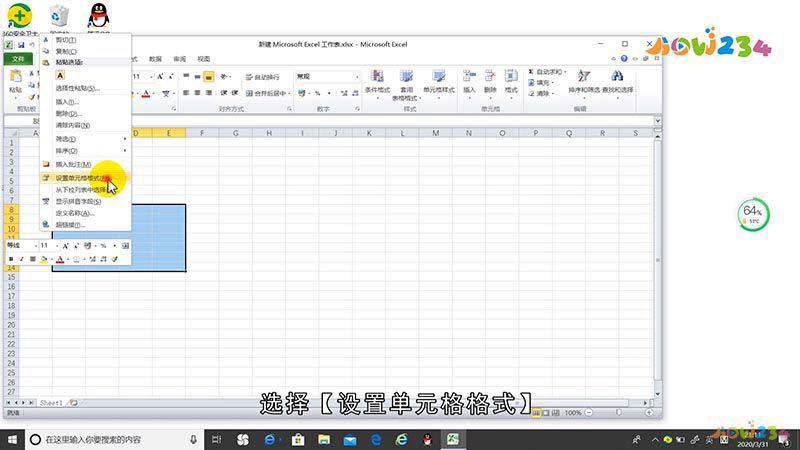Open the 审阅 (Review) ribbon tab
This screenshot has height=450, width=800.
(x=180, y=59)
